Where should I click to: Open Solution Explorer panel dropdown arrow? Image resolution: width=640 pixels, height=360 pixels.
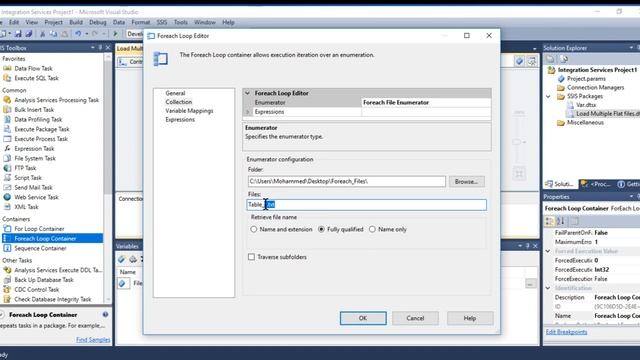point(632,48)
